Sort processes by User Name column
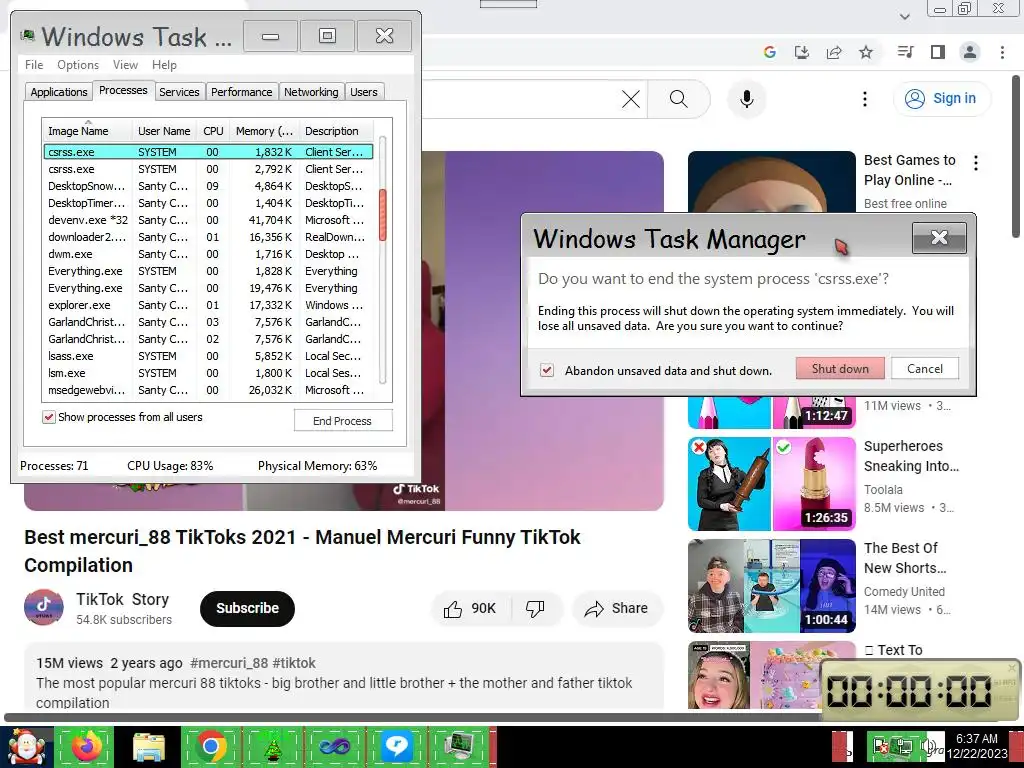The width and height of the screenshot is (1024, 768). tap(164, 131)
